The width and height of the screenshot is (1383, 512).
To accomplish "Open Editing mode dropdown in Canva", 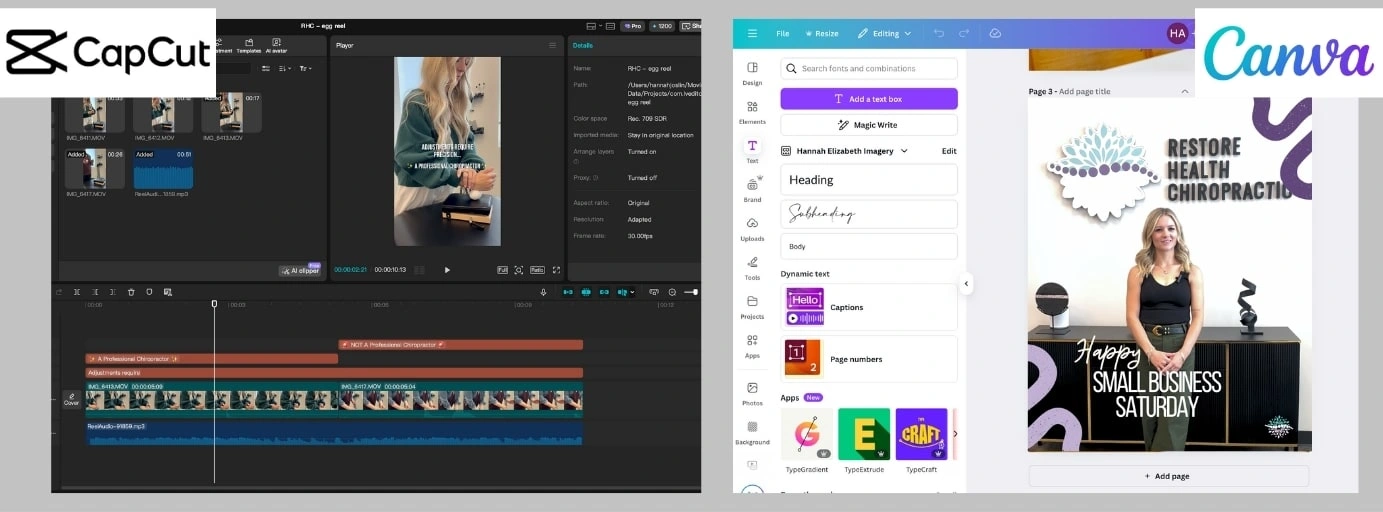I will (884, 33).
